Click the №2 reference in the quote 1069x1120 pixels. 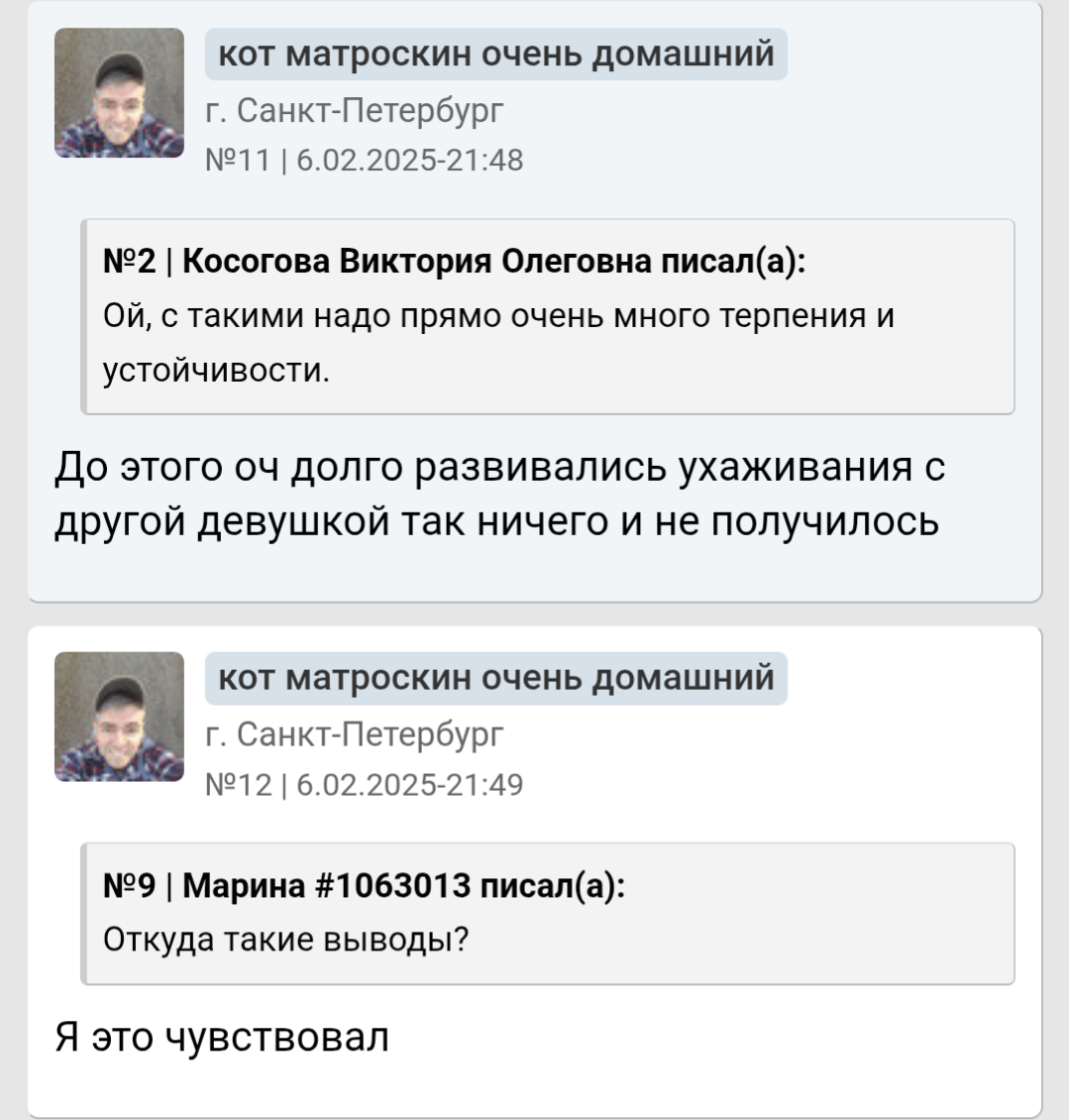coord(130,262)
